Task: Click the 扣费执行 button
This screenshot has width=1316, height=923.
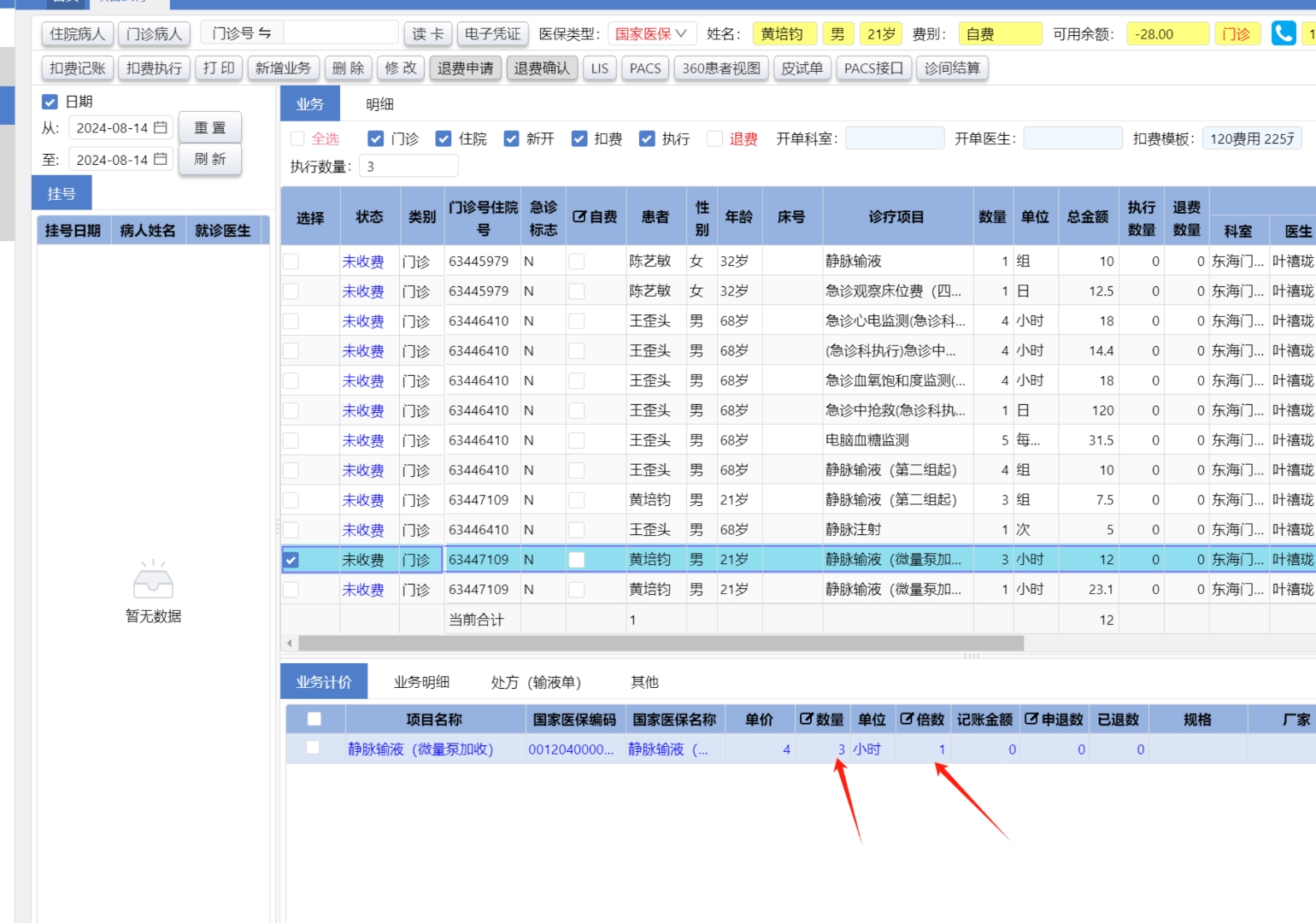Action: [154, 68]
